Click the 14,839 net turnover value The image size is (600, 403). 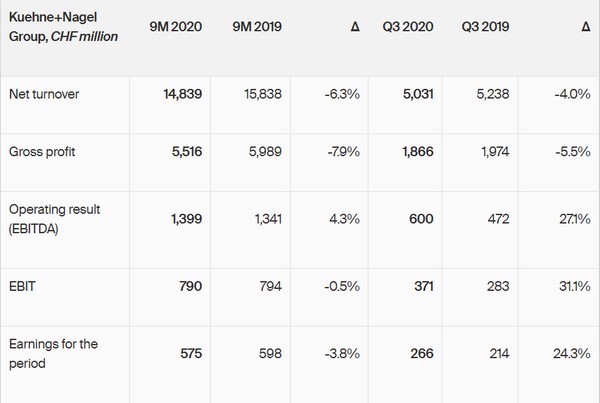(x=182, y=95)
